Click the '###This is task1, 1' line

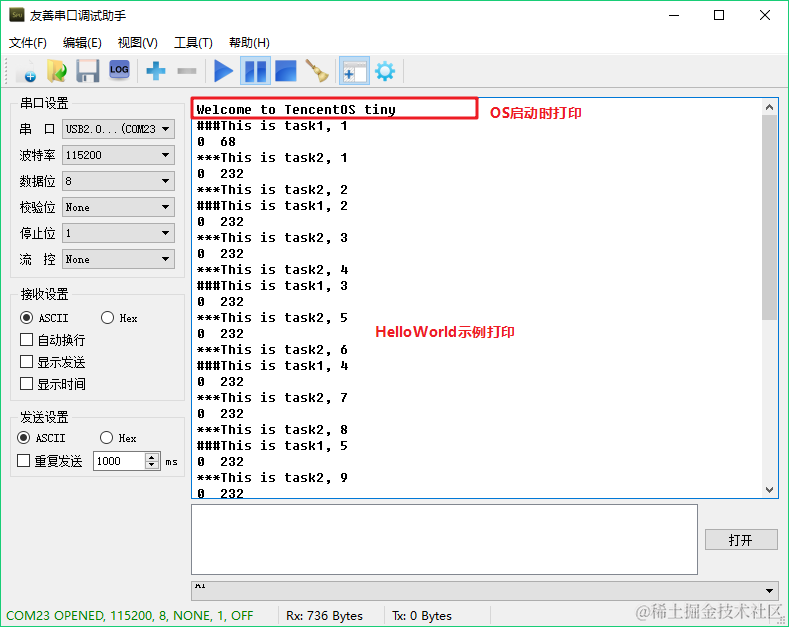(x=272, y=126)
